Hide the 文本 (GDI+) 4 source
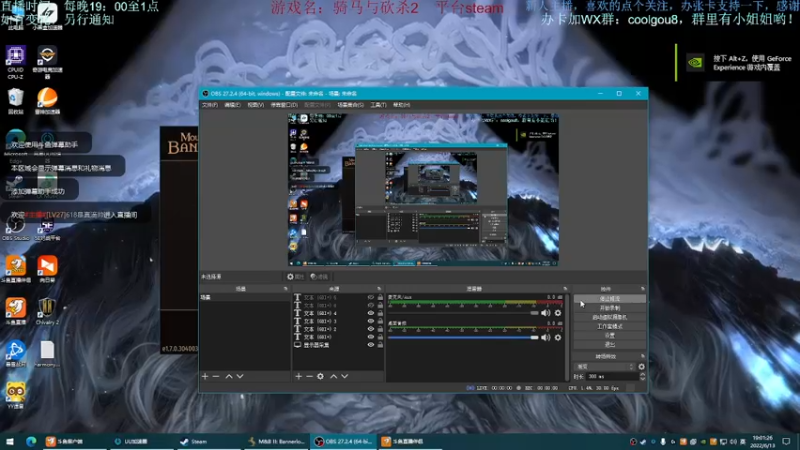The width and height of the screenshot is (800, 450). point(371,313)
